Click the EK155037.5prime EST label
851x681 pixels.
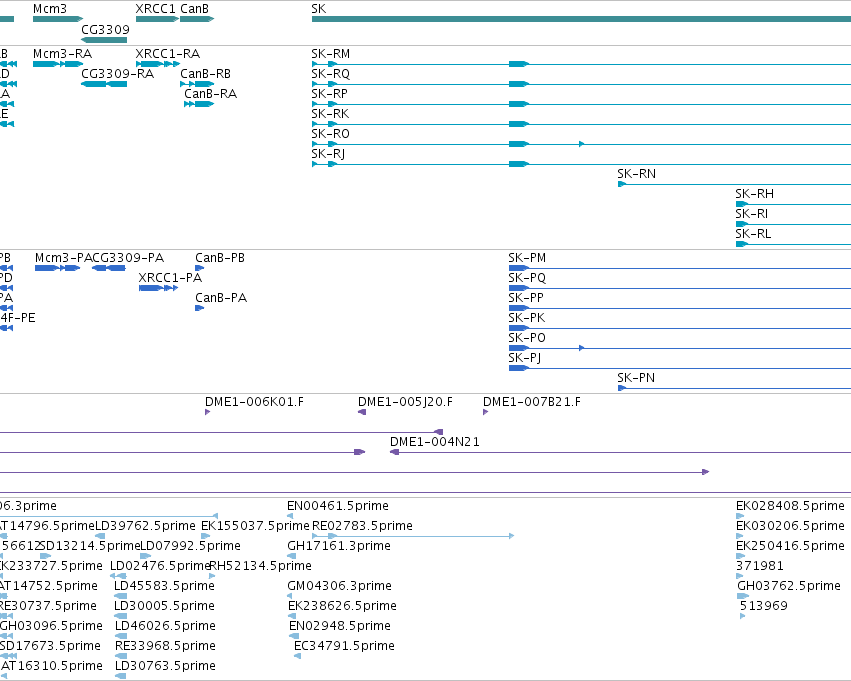255,526
